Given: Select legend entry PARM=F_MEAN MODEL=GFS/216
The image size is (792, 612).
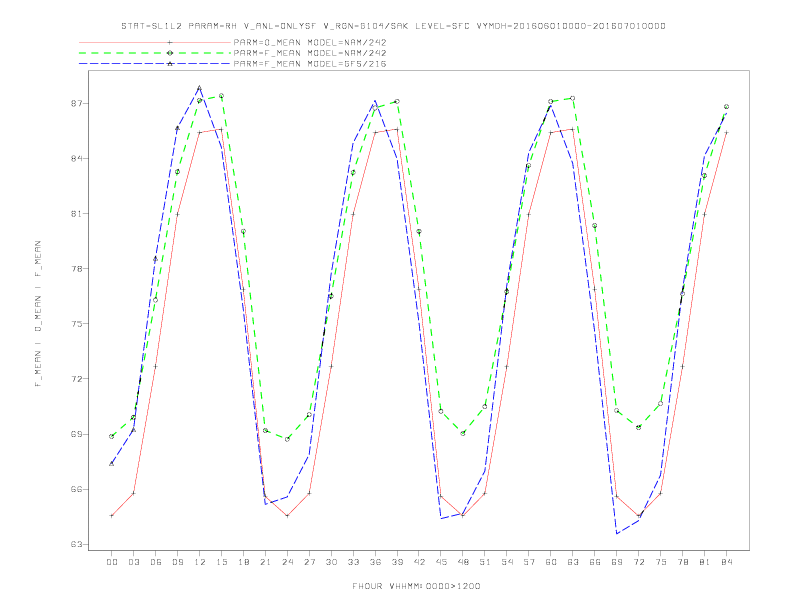Looking at the screenshot, I should pyautogui.click(x=310, y=64).
